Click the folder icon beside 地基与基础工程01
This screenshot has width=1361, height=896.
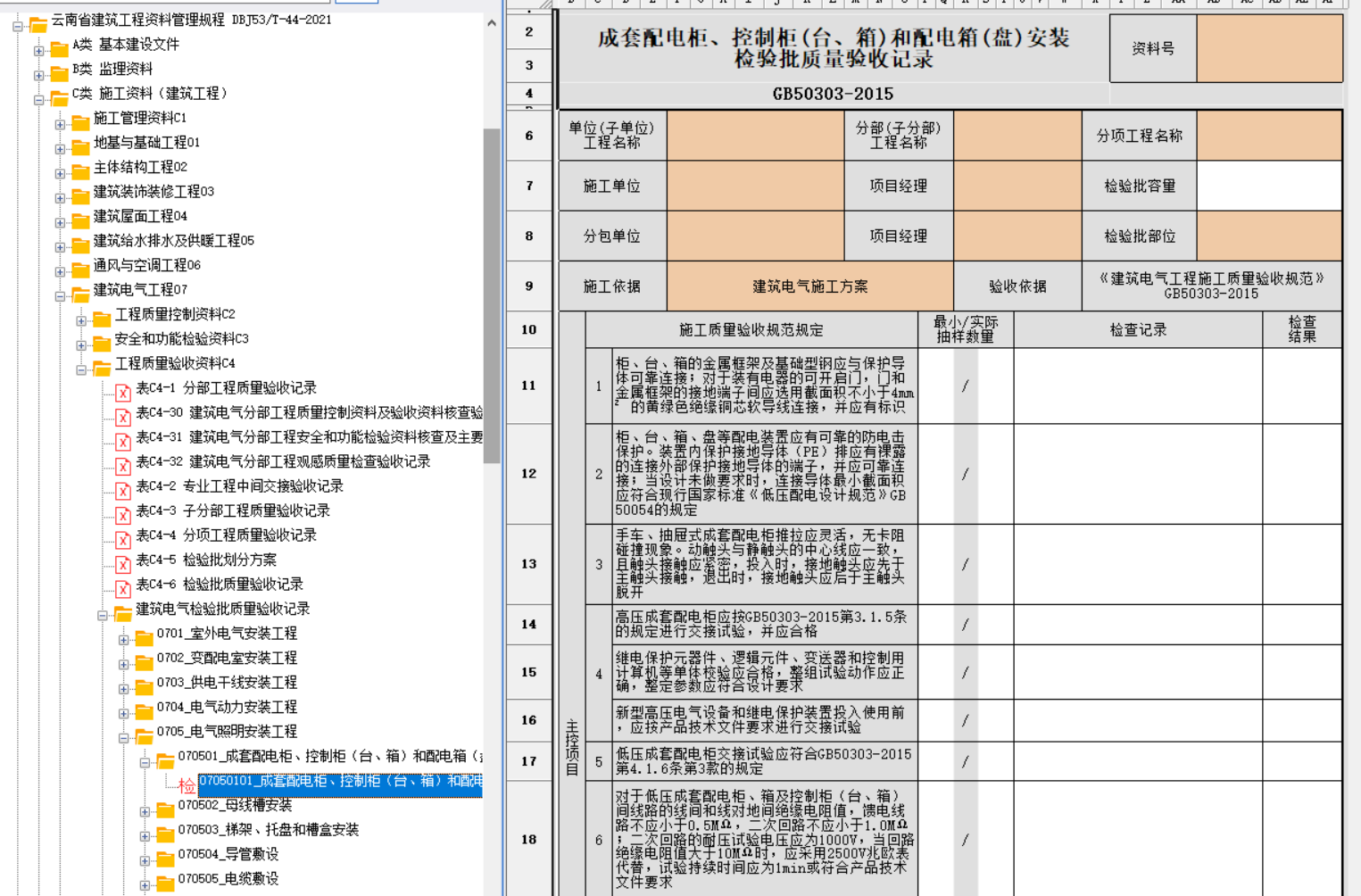(x=81, y=146)
